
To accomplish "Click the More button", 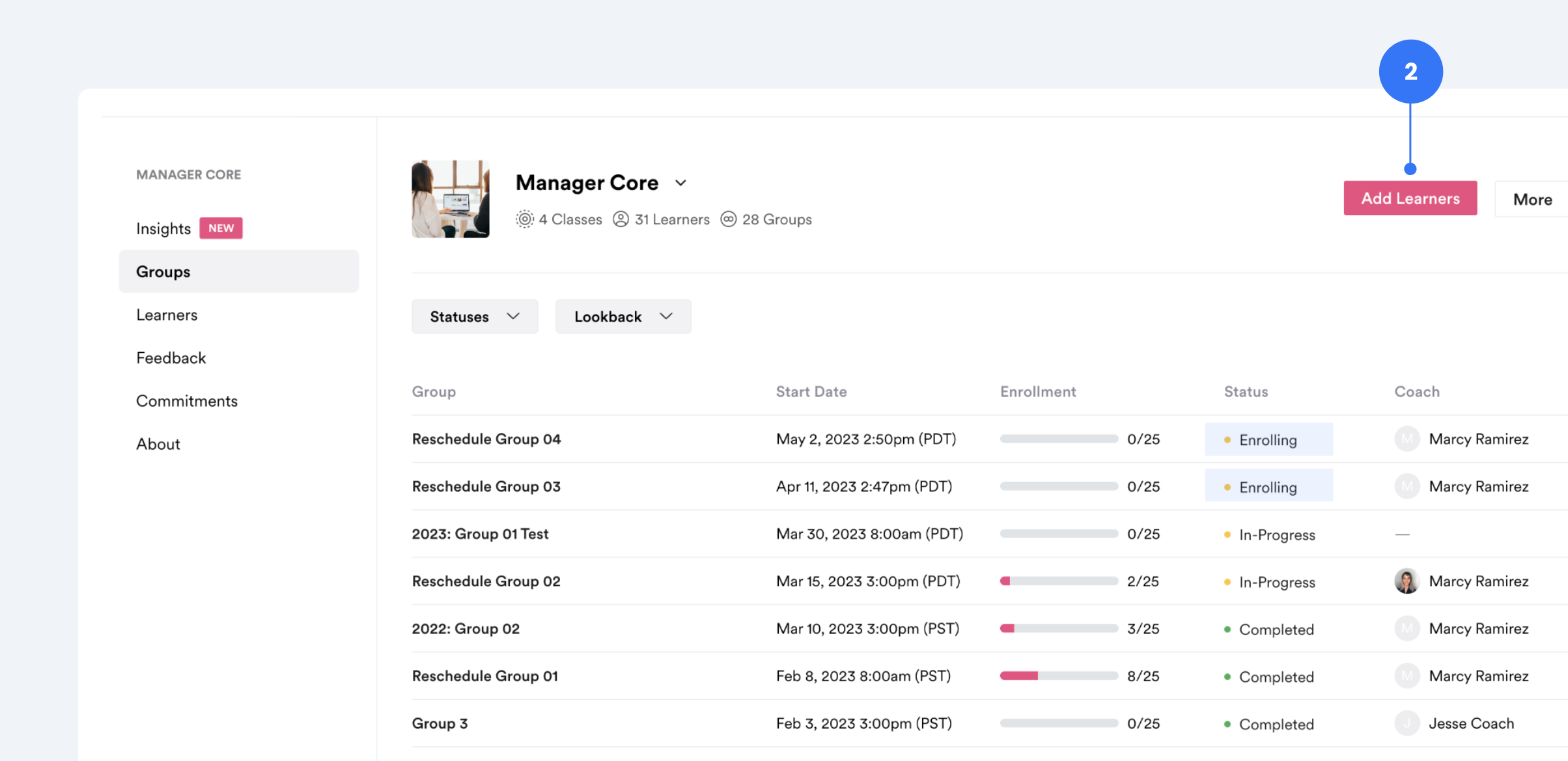I will tap(1532, 199).
